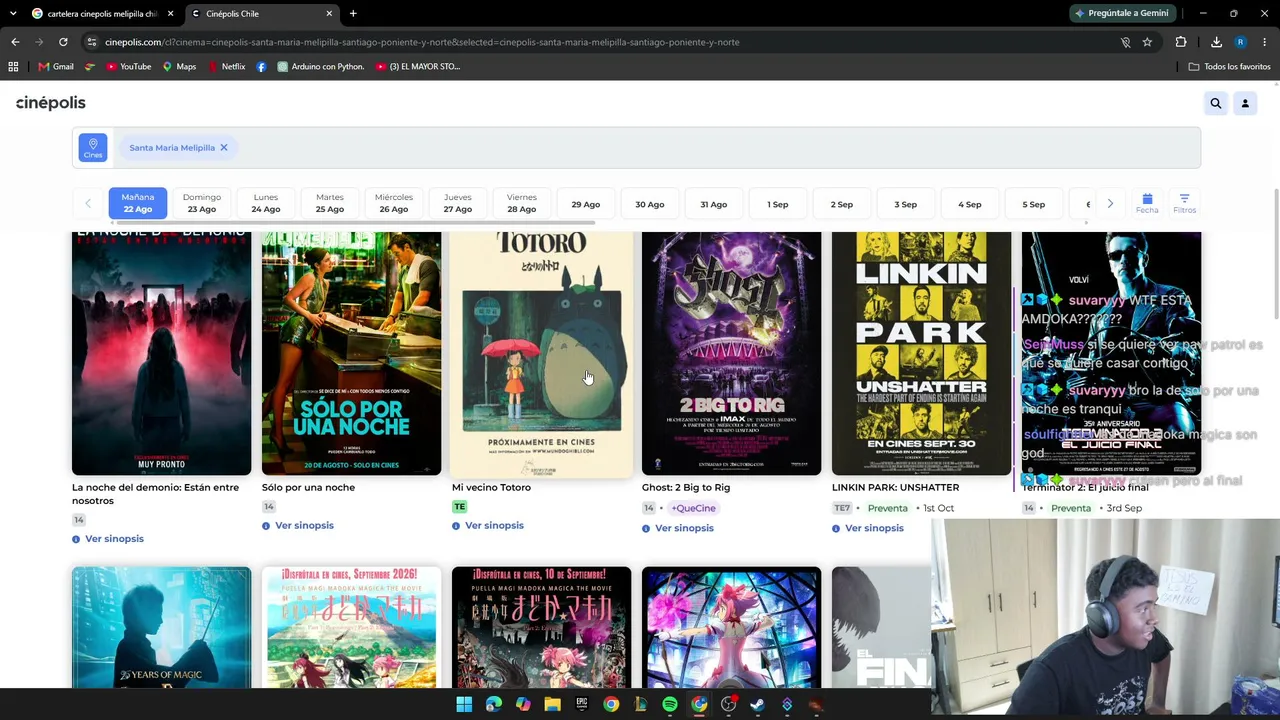The height and width of the screenshot is (720, 1280).
Task: Open Gmail bookmark
Action: pyautogui.click(x=56, y=67)
